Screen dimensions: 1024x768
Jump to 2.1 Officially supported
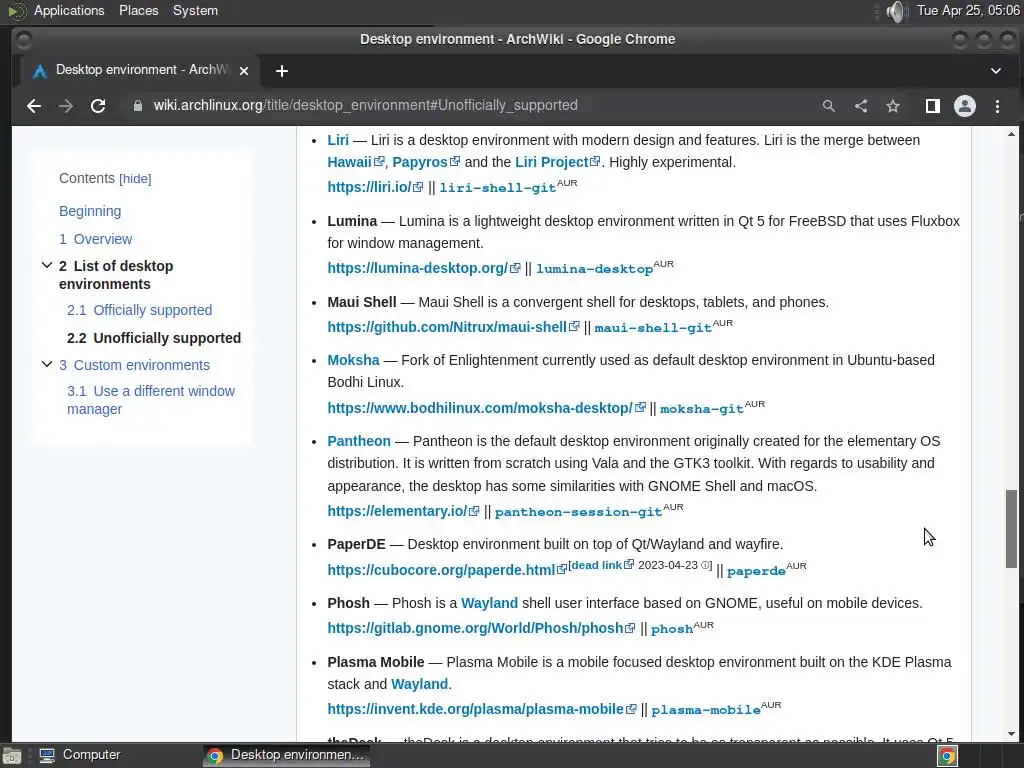click(x=139, y=310)
